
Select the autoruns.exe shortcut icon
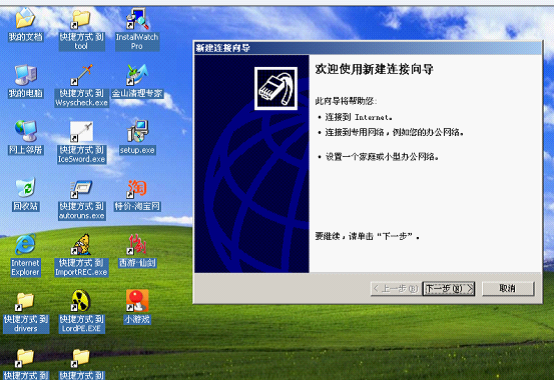click(x=81, y=189)
